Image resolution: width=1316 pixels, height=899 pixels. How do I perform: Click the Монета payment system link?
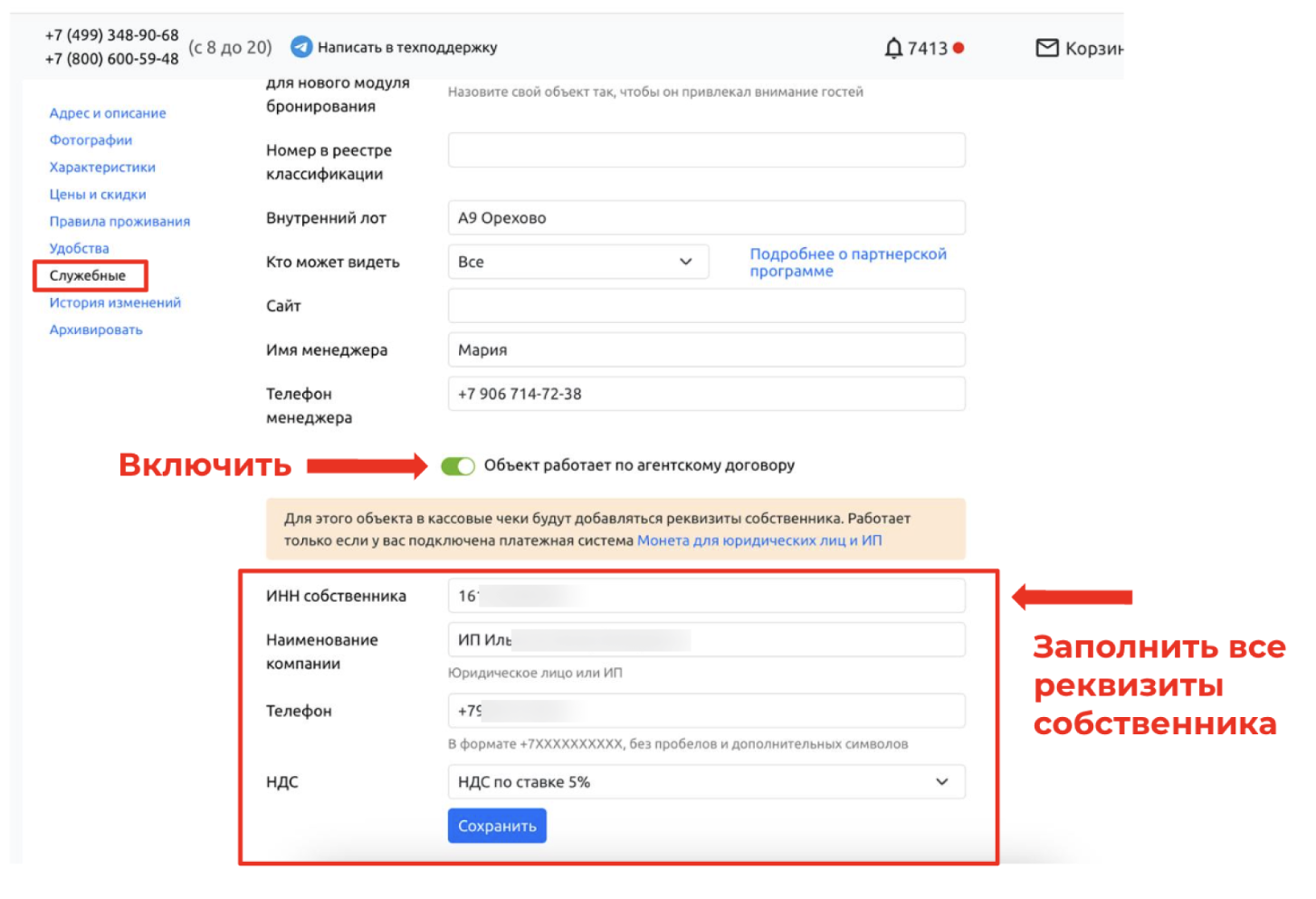coord(759,540)
